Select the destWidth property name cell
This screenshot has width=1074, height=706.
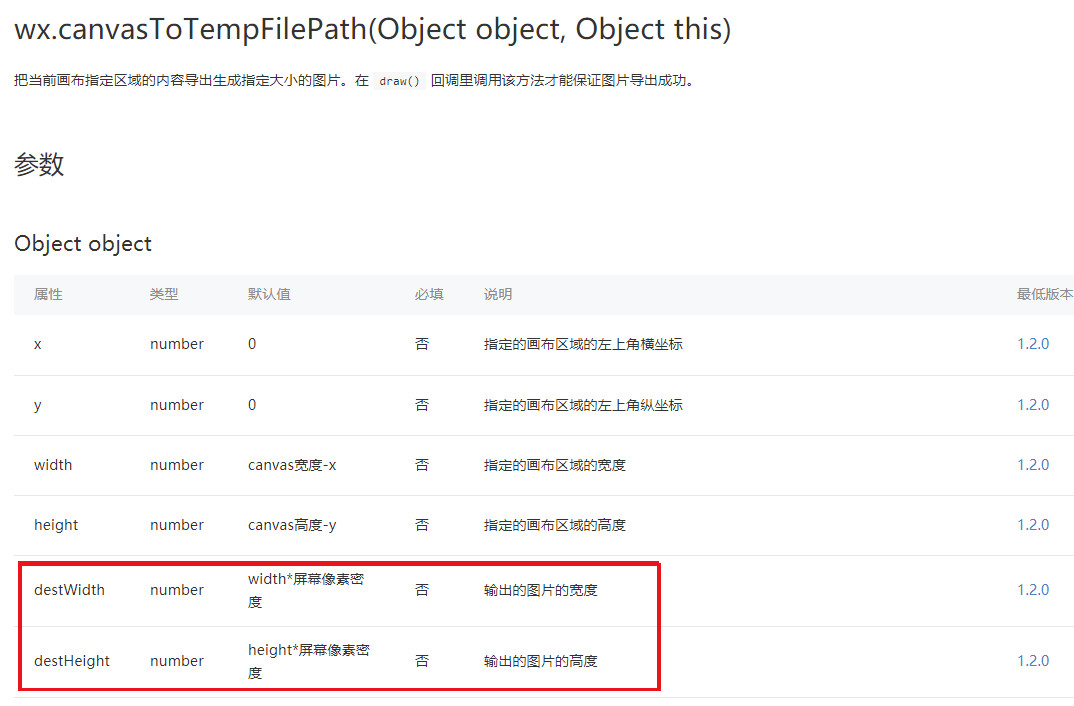coord(69,590)
